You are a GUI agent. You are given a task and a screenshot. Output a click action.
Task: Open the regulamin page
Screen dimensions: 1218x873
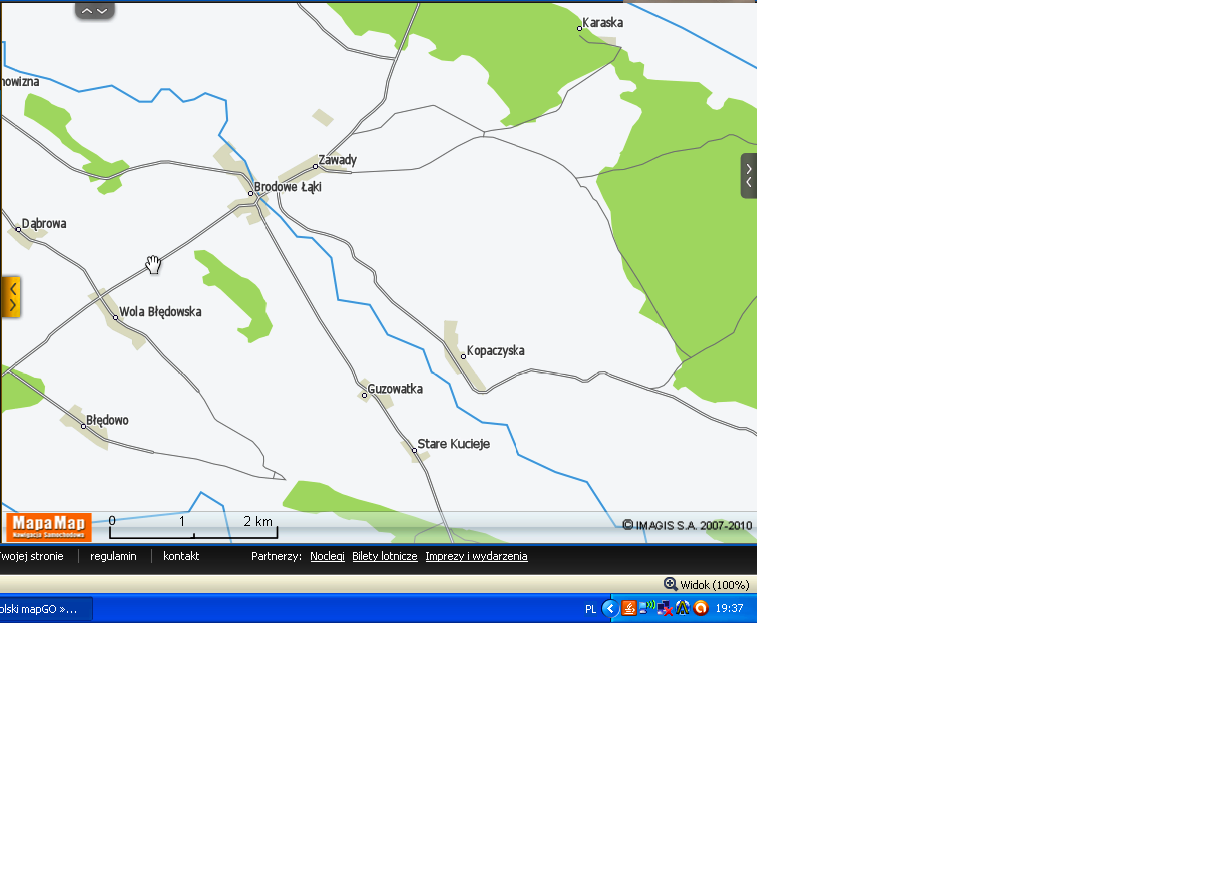pyautogui.click(x=113, y=556)
